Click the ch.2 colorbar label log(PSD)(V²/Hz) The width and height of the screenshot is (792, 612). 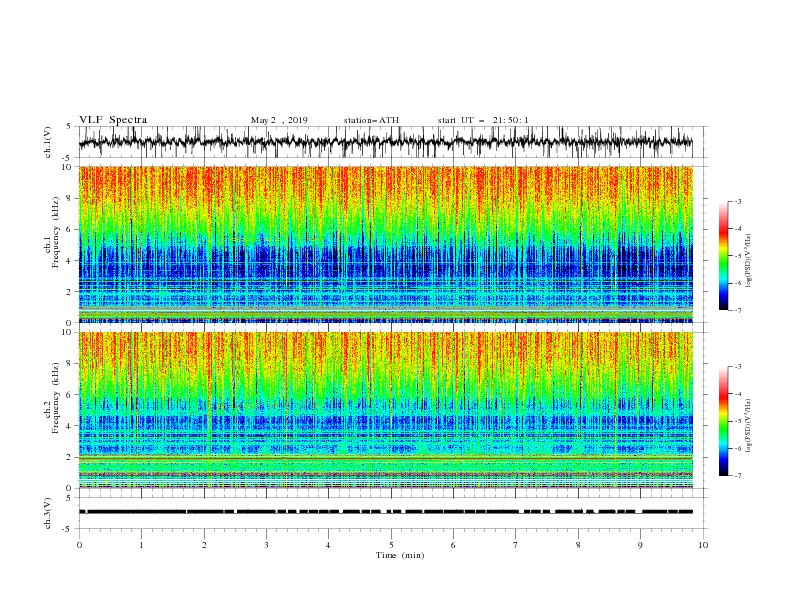pos(748,426)
